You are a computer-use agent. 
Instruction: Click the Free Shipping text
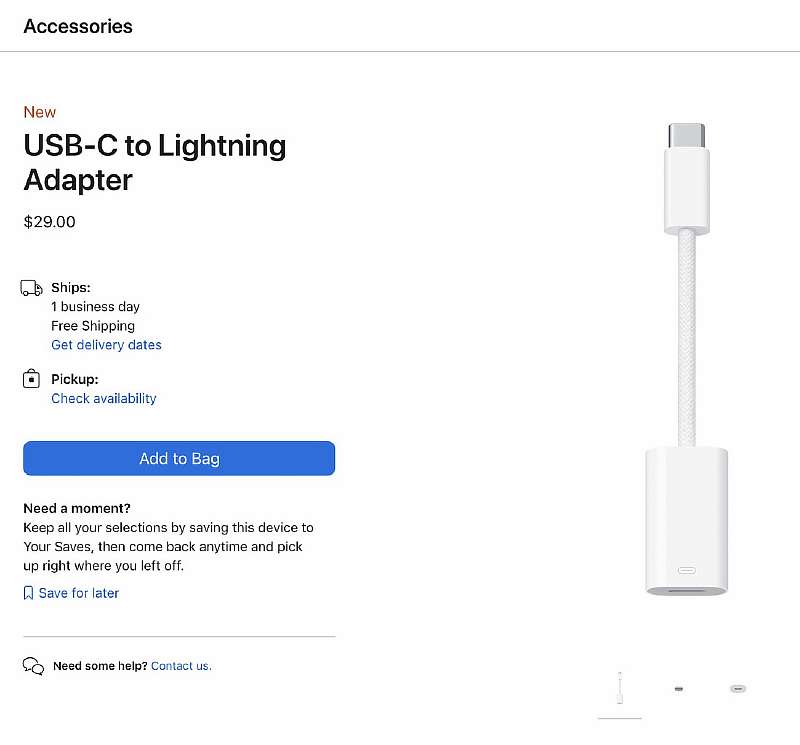[x=93, y=326]
